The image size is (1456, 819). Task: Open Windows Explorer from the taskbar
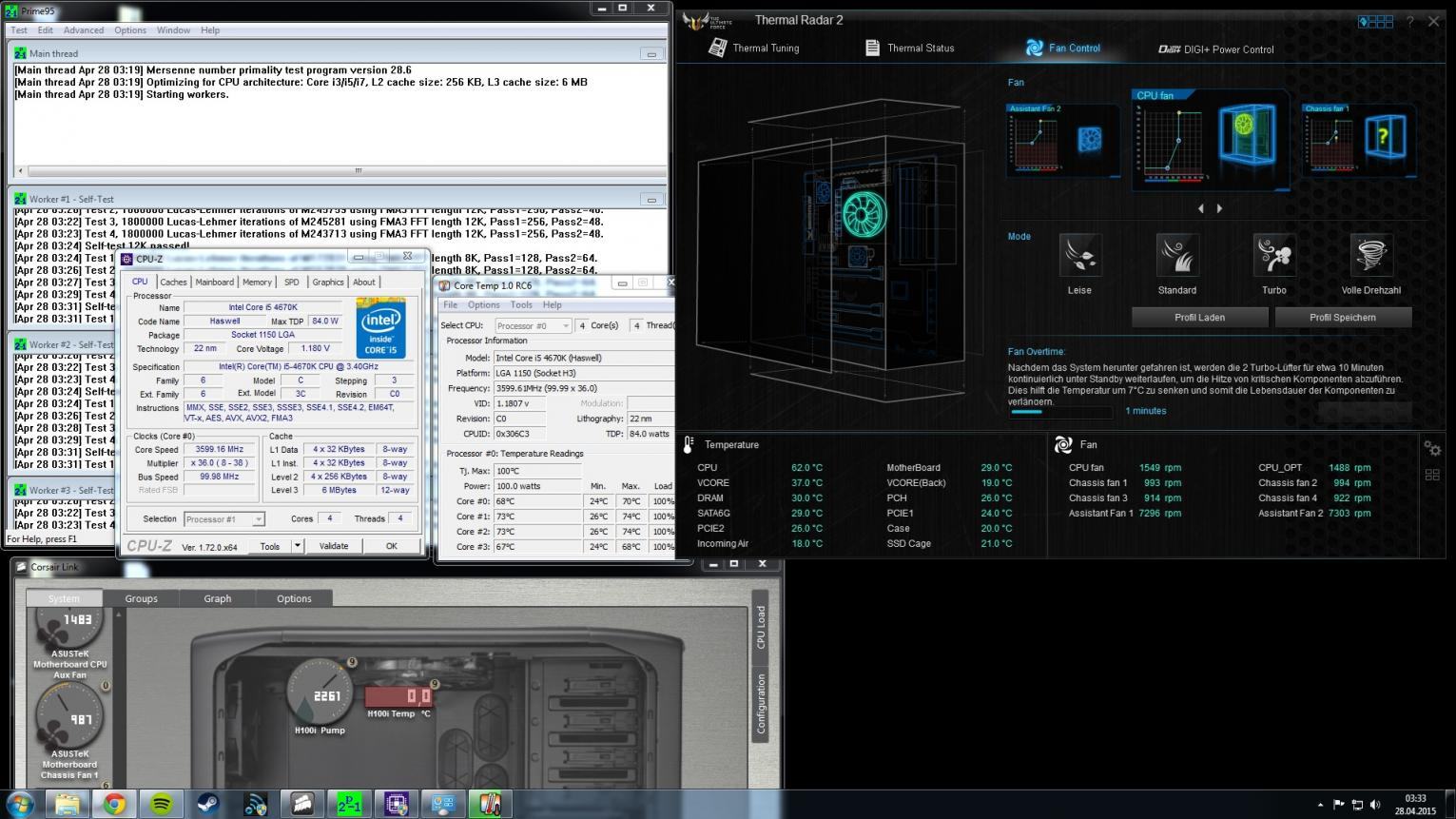(68, 804)
